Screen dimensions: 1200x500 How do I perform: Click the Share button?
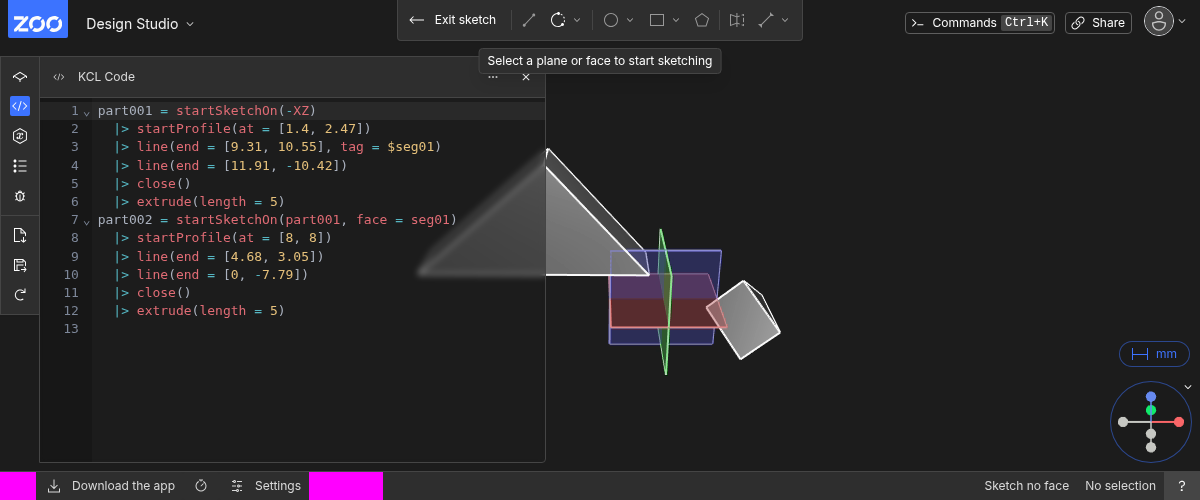click(x=1097, y=23)
